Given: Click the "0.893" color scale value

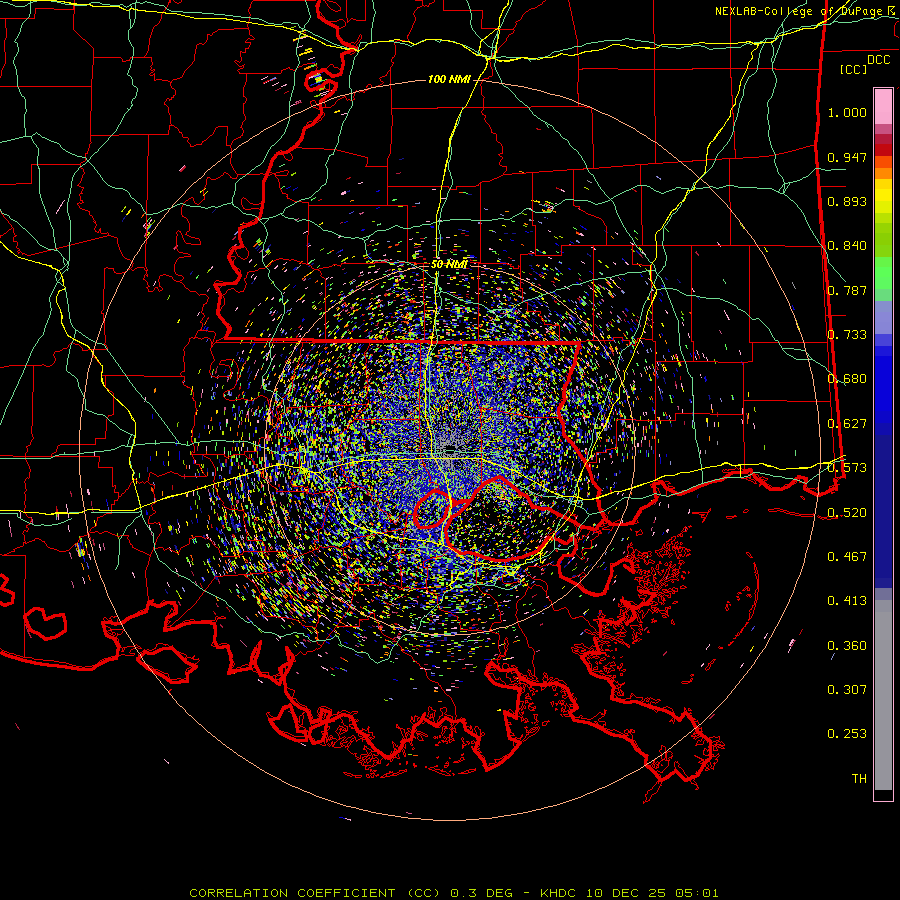Looking at the screenshot, I should [847, 201].
